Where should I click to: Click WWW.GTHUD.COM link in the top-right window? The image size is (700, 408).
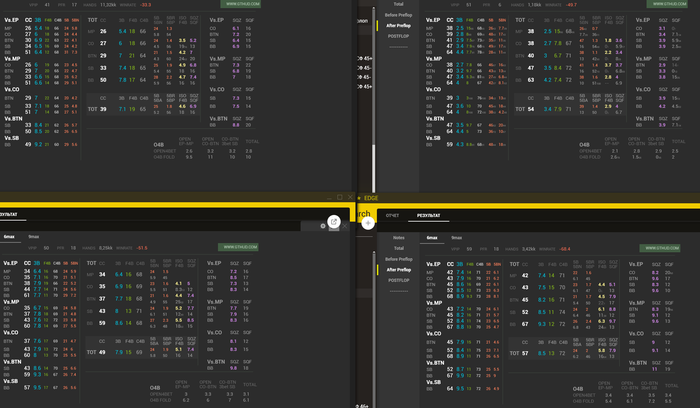click(x=667, y=4)
